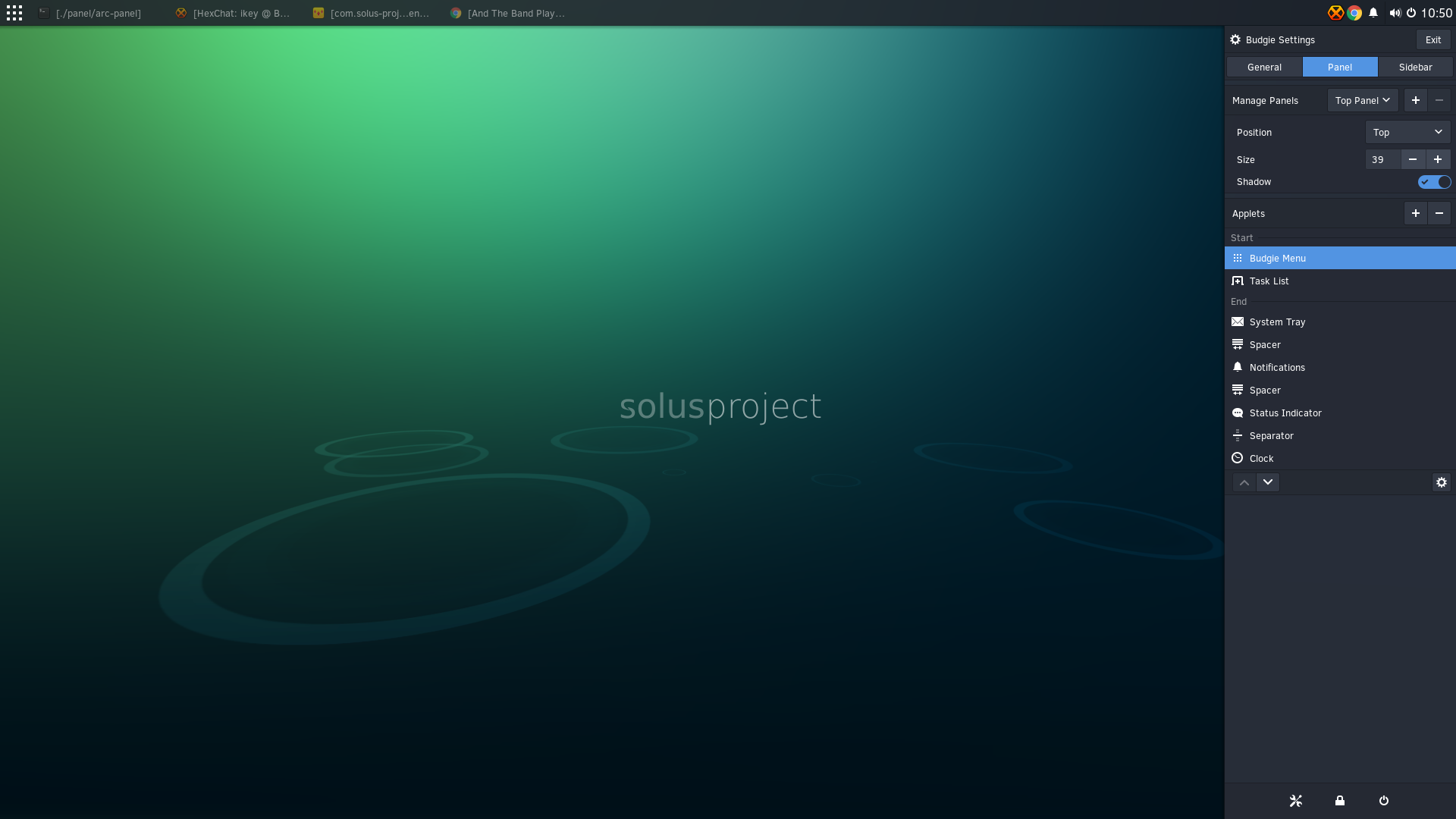Viewport: 1456px width, 819px height.
Task: Select the Spacer applet below Notifications
Action: tap(1340, 390)
